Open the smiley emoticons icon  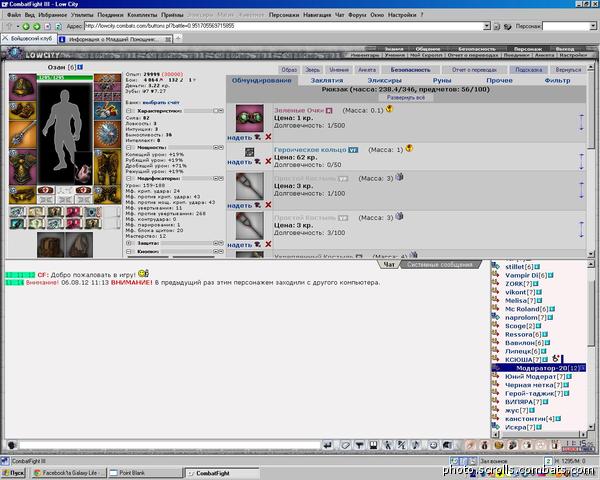(433, 445)
